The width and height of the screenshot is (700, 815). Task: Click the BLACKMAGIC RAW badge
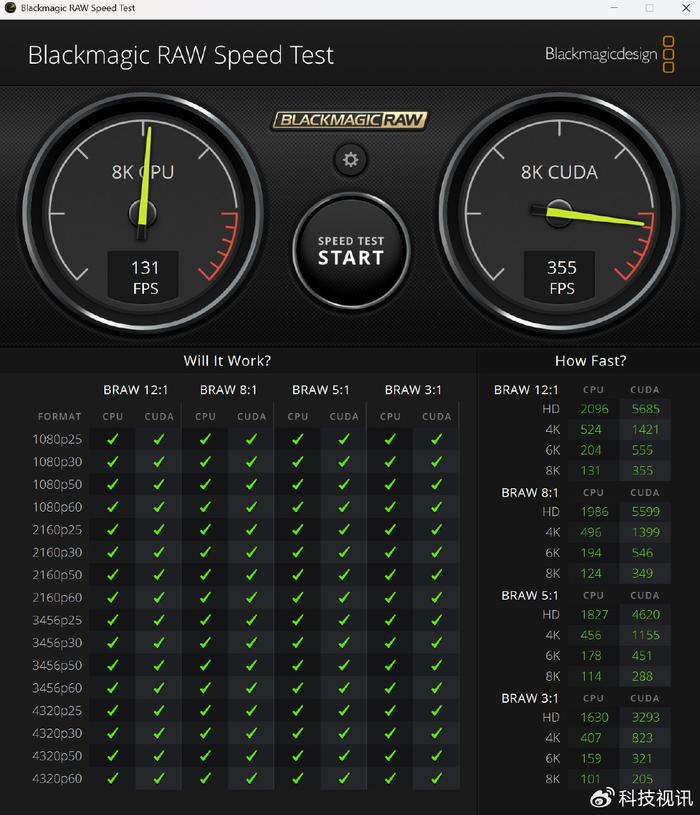point(350,120)
